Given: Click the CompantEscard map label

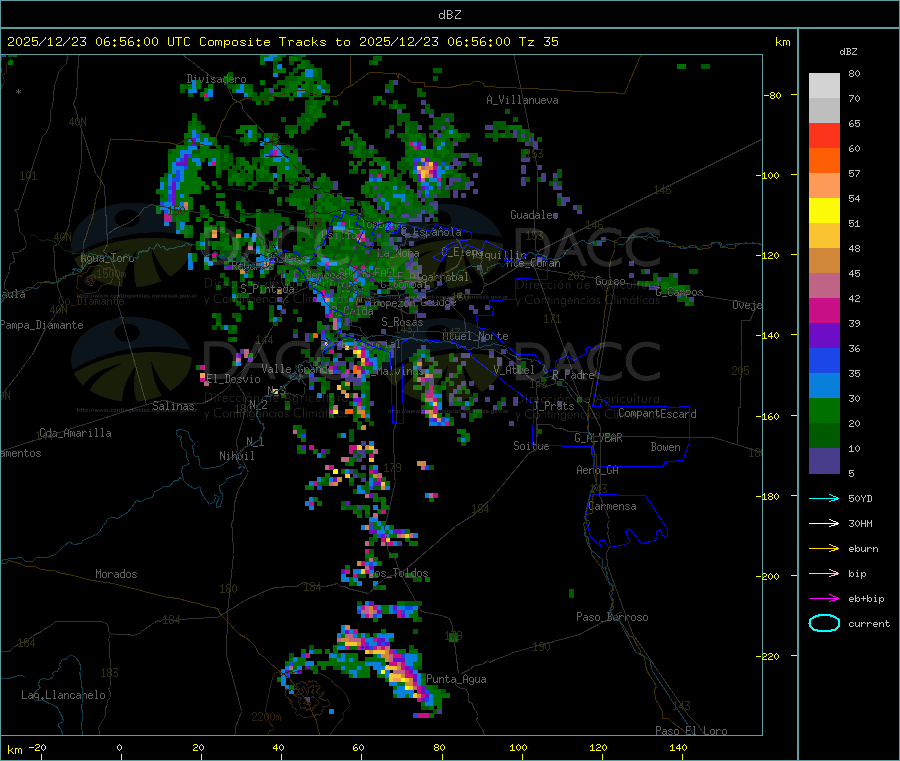Looking at the screenshot, I should pos(657,414).
